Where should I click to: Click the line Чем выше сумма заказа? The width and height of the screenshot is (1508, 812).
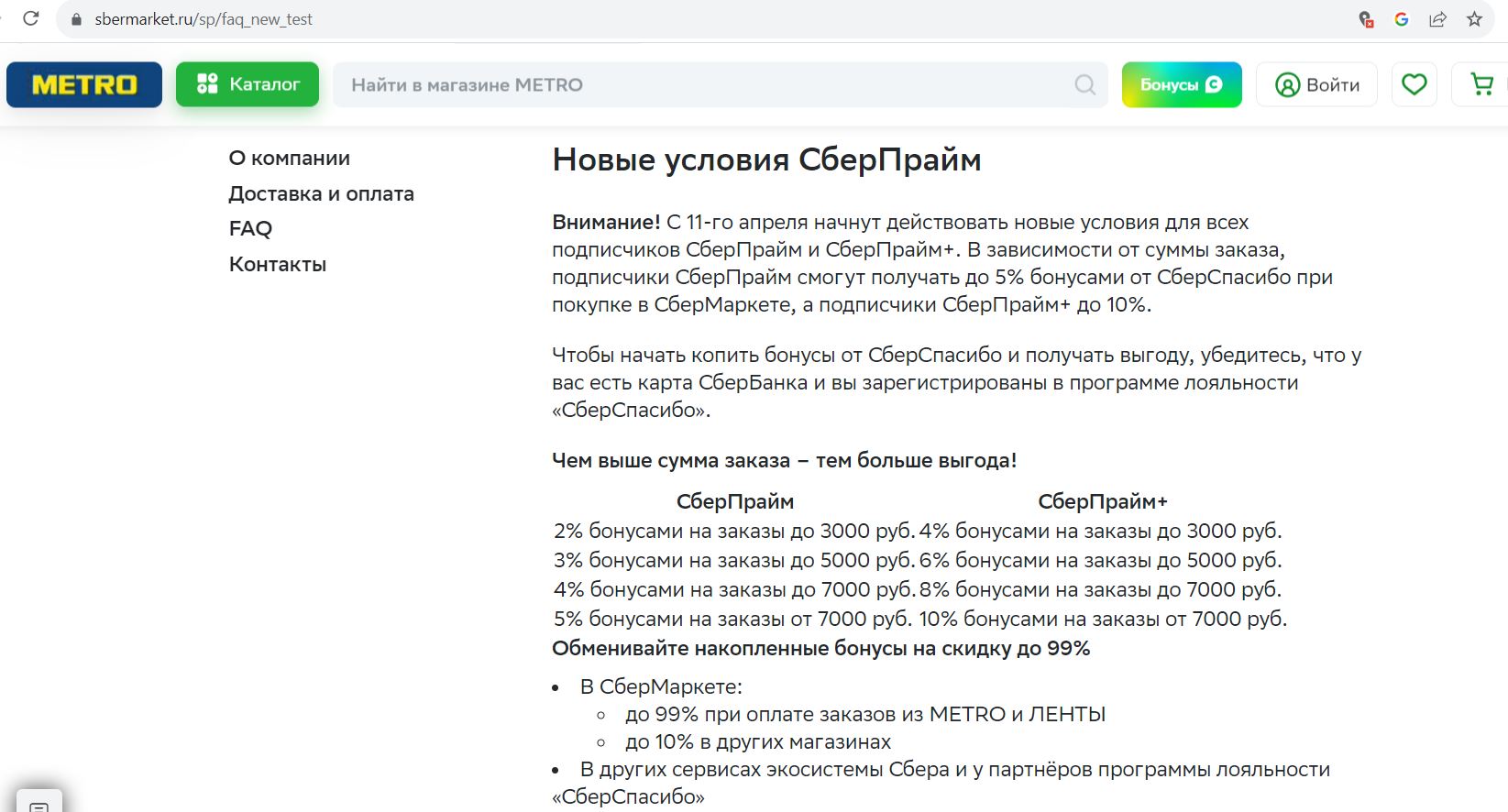(x=784, y=460)
